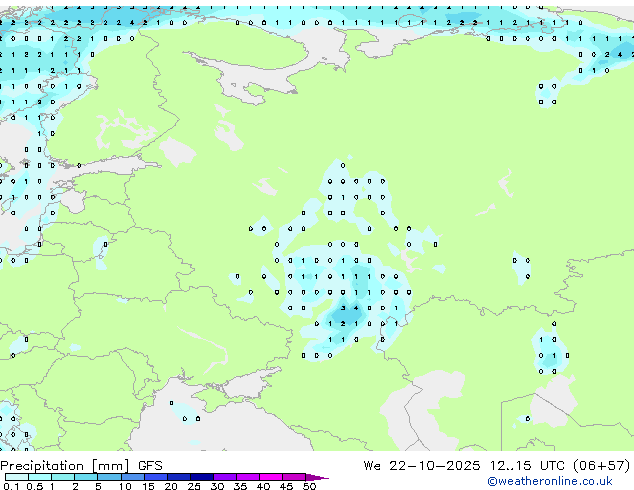
Task: Pick the 15–20 mm legend color swatch
Action: [156, 477]
